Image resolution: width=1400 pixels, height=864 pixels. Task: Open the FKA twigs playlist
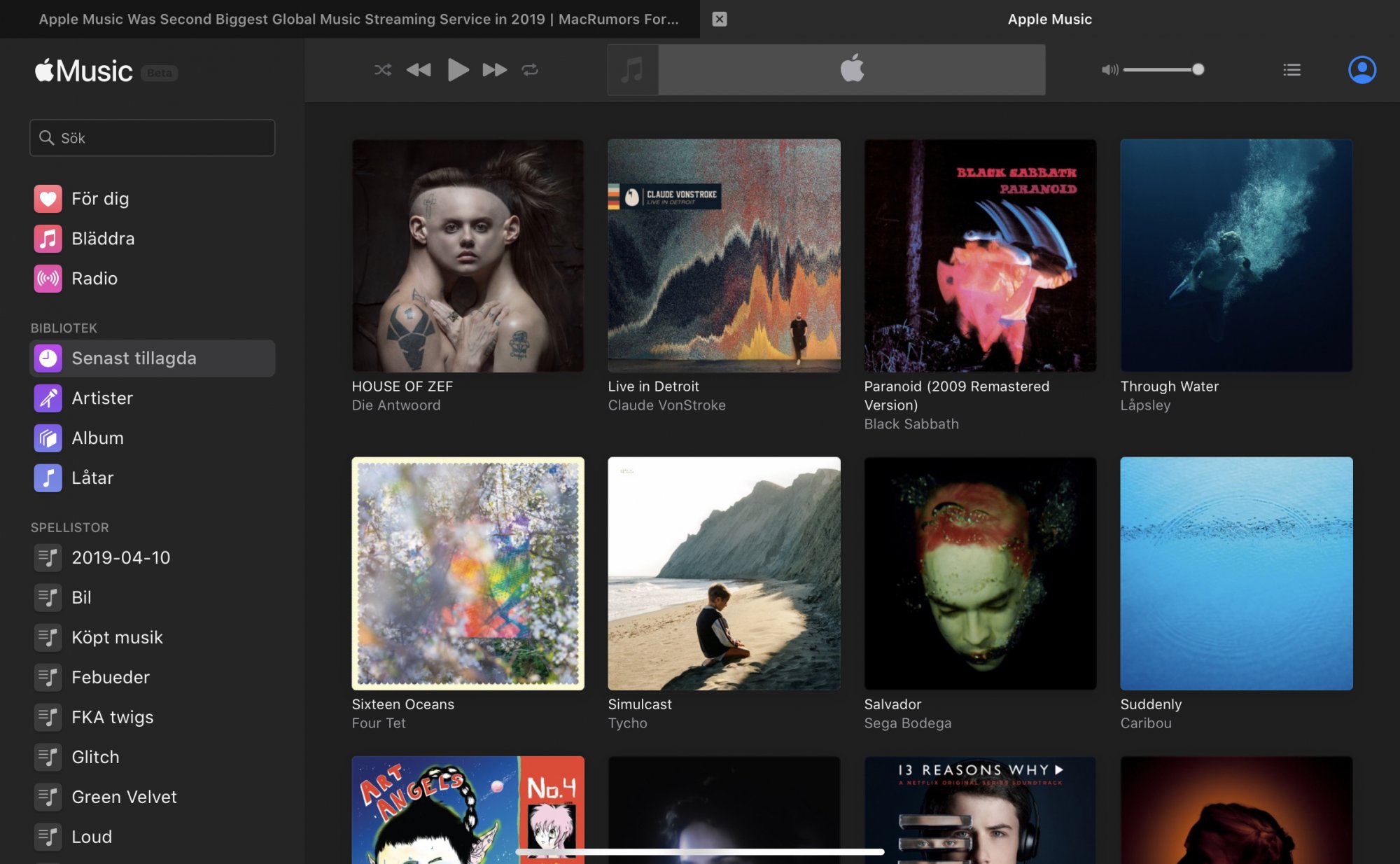153,718
